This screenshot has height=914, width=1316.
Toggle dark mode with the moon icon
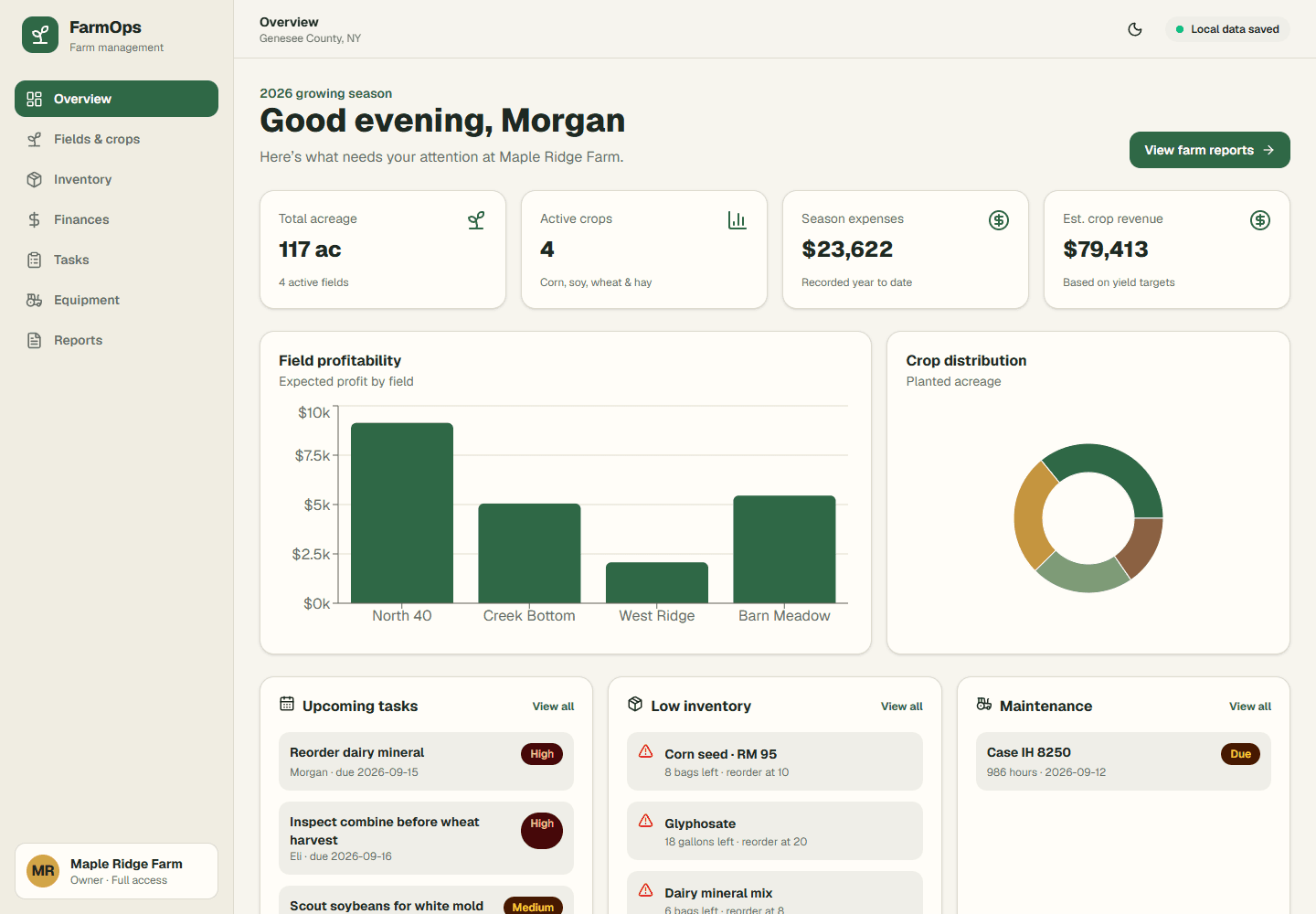point(1135,29)
